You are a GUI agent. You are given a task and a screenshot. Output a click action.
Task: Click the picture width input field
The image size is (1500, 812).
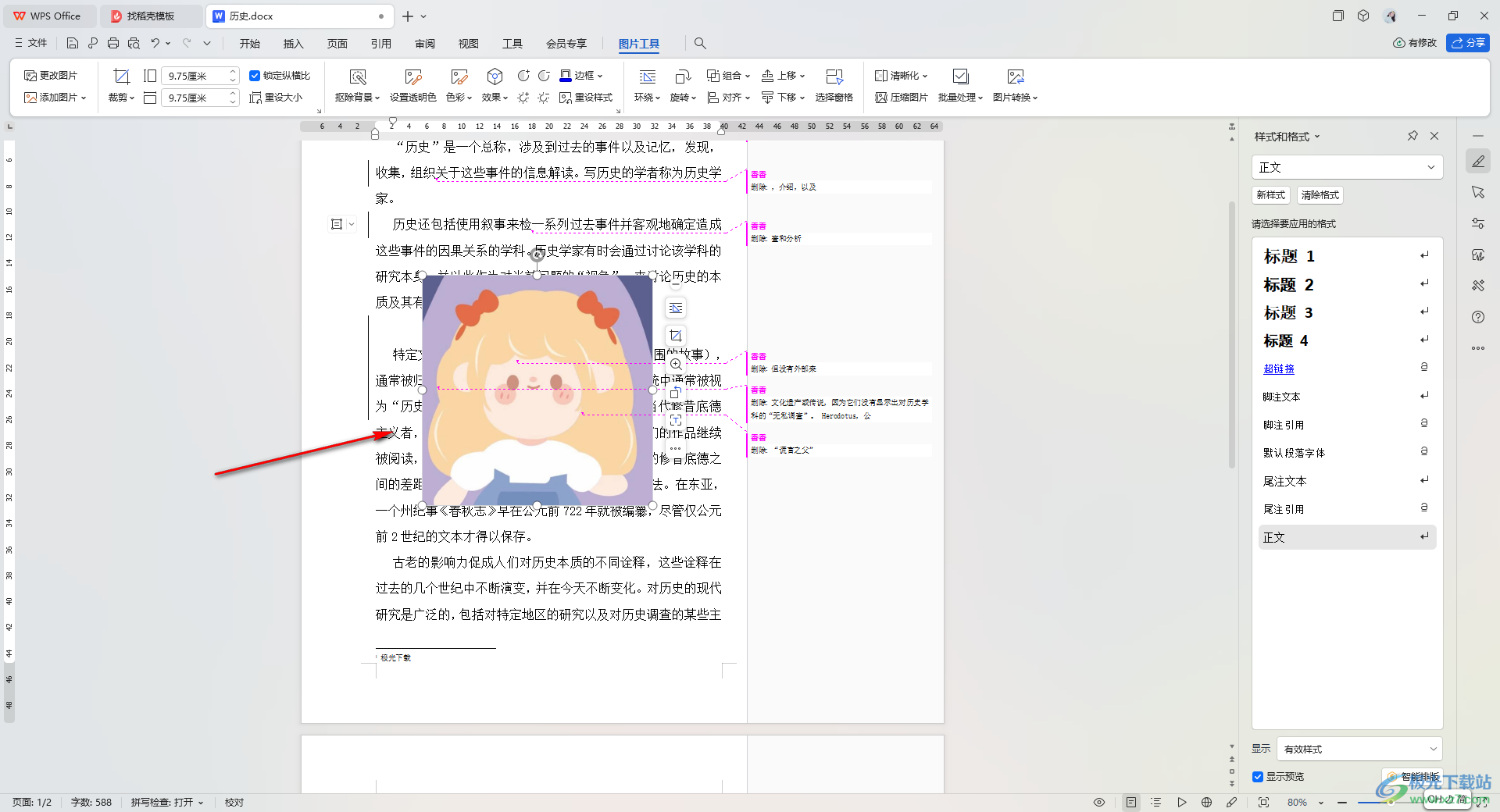(200, 98)
